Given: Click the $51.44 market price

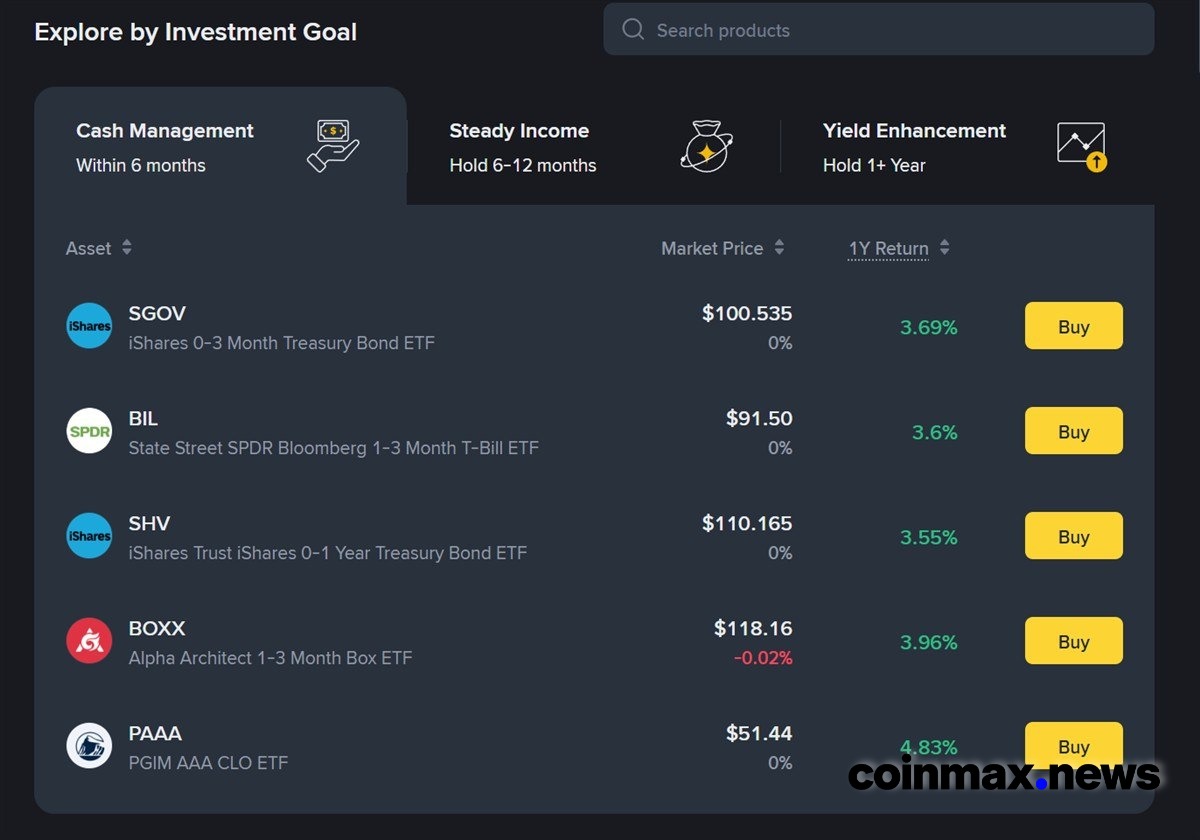Looking at the screenshot, I should point(759,733).
